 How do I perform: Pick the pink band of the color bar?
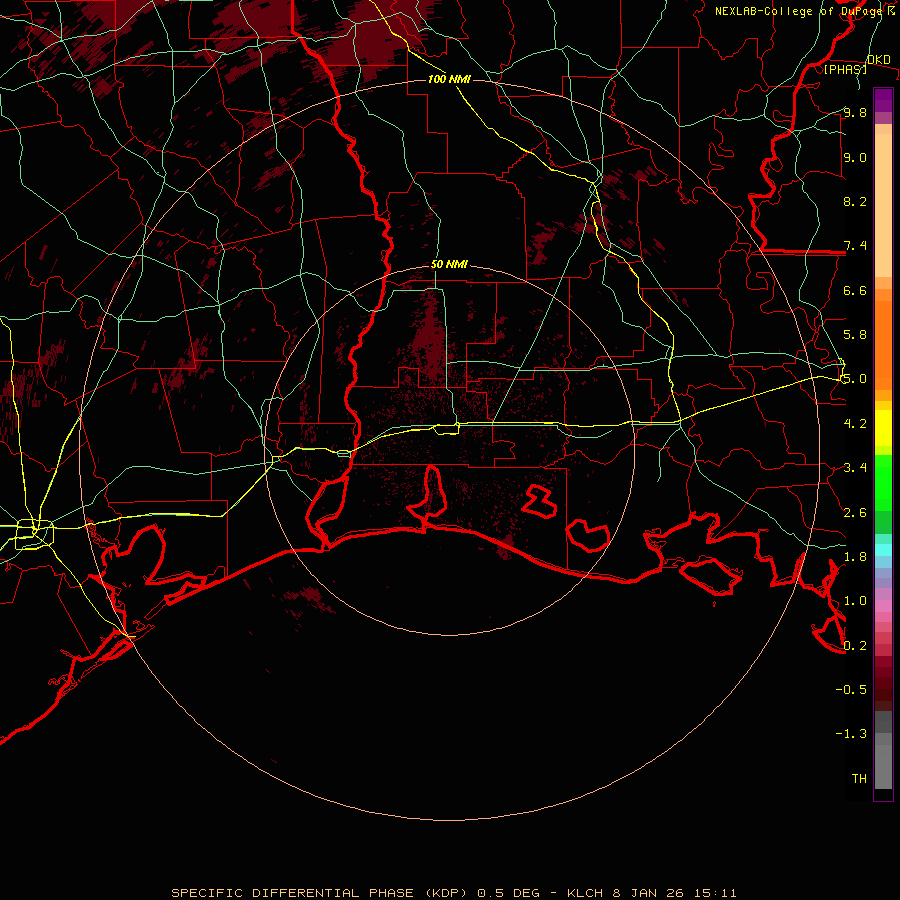click(x=883, y=606)
